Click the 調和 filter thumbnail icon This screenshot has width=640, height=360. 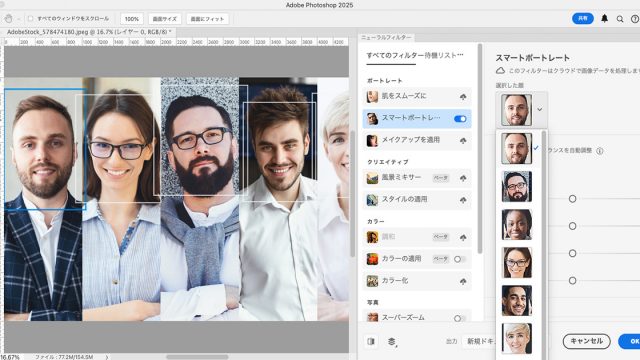click(x=372, y=237)
